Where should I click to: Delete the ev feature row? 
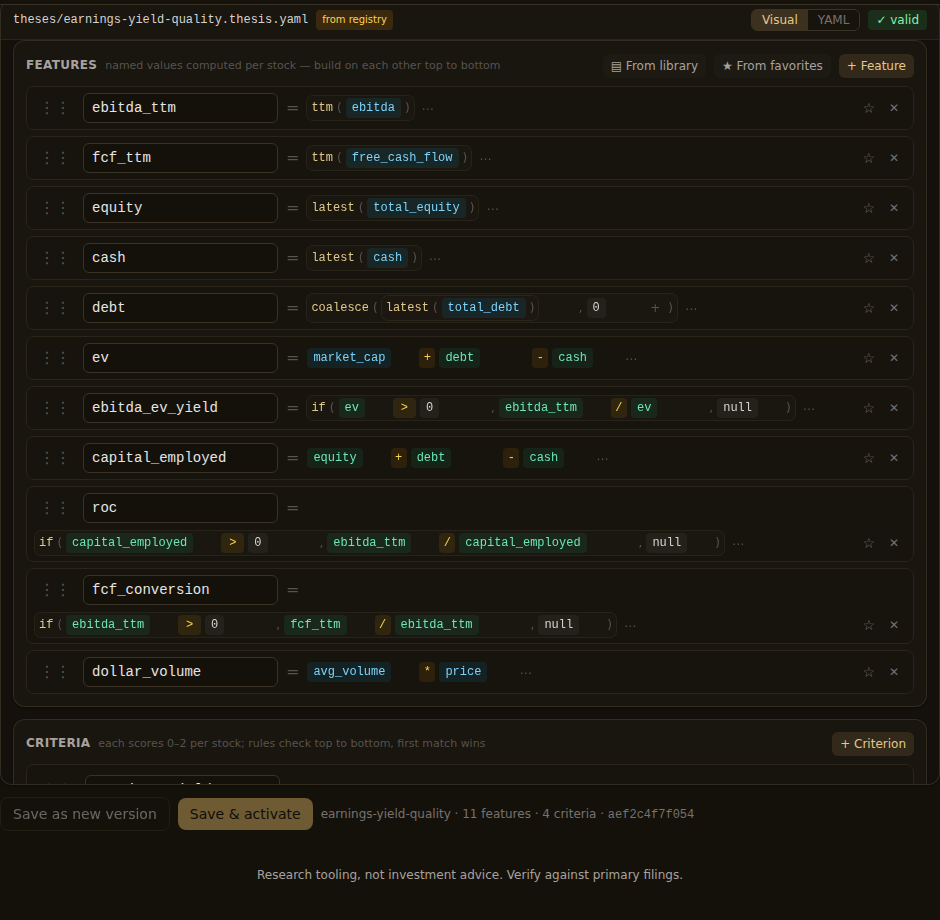pos(894,358)
